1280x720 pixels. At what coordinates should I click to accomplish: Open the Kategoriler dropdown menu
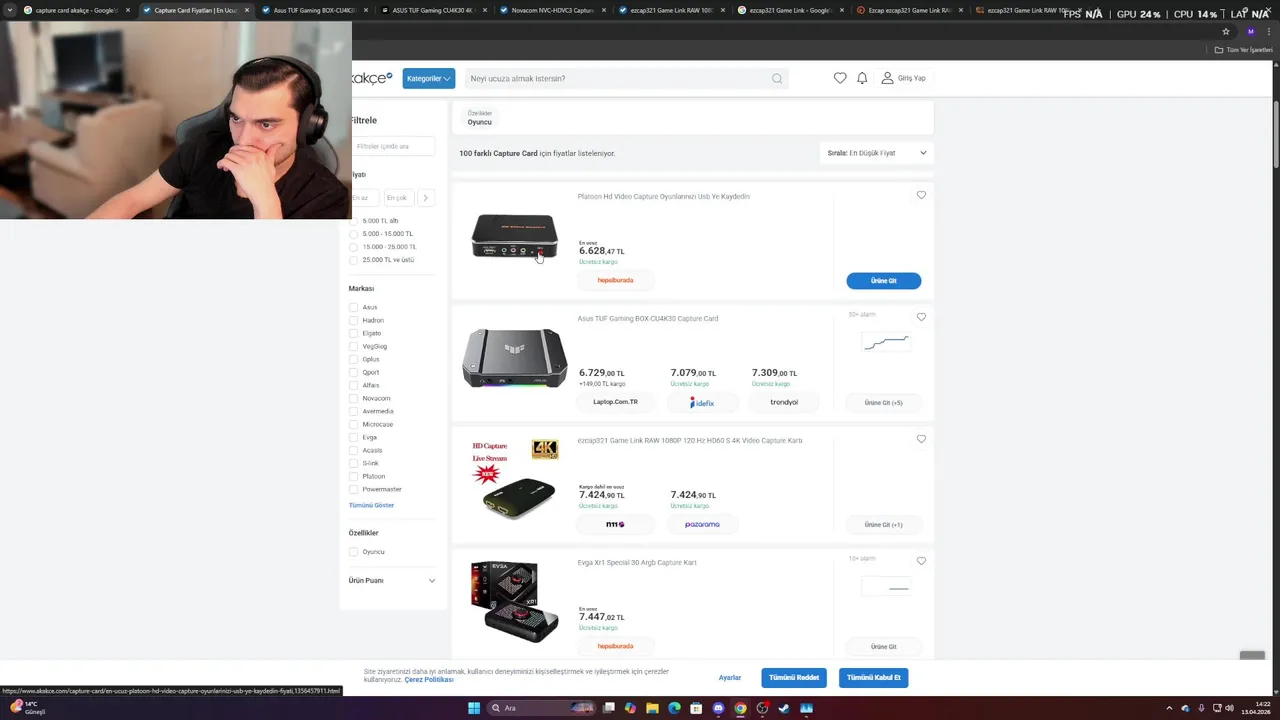pos(429,78)
